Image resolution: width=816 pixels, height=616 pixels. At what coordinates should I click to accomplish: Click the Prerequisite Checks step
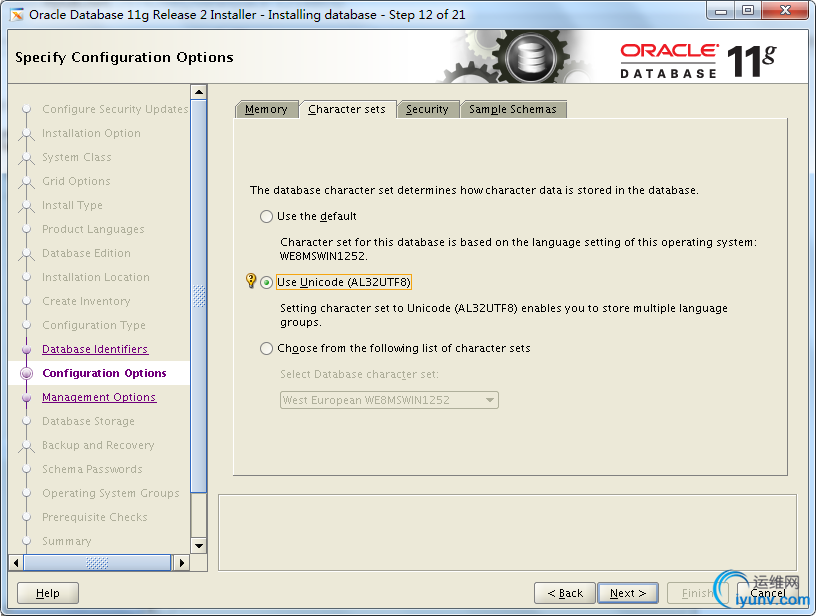(95, 517)
